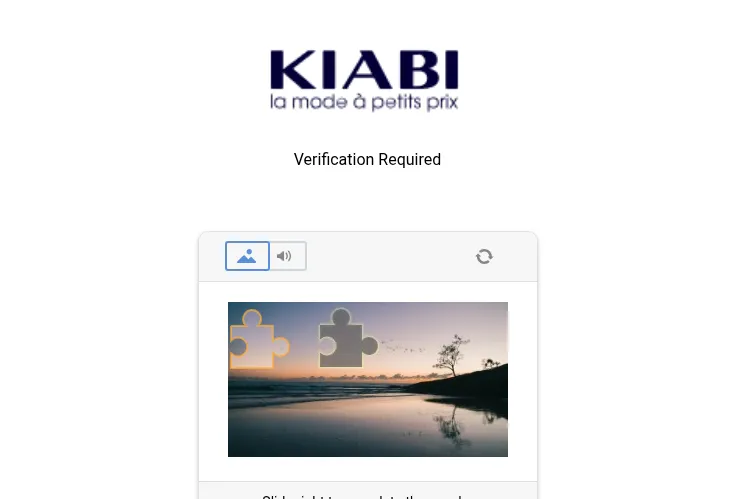Click the top knob of the gray puzzle slot
The height and width of the screenshot is (499, 735).
(x=341, y=316)
